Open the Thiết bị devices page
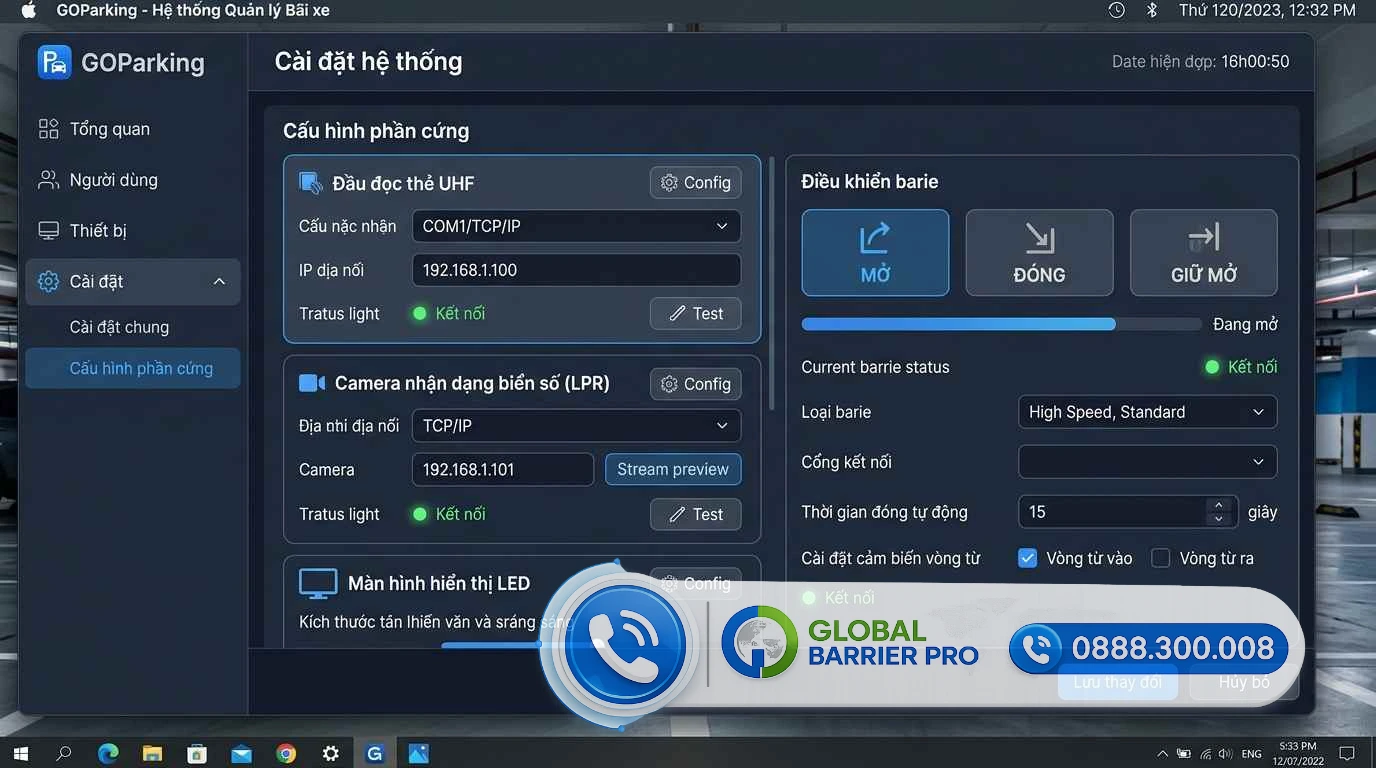 (133, 231)
